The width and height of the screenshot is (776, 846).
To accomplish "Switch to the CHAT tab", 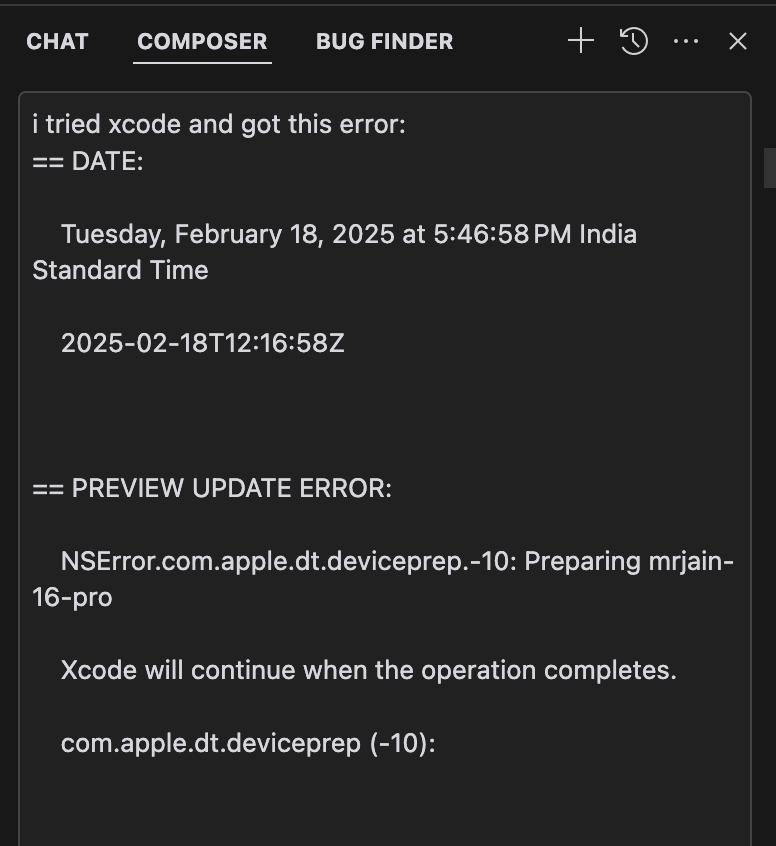I will pyautogui.click(x=57, y=41).
